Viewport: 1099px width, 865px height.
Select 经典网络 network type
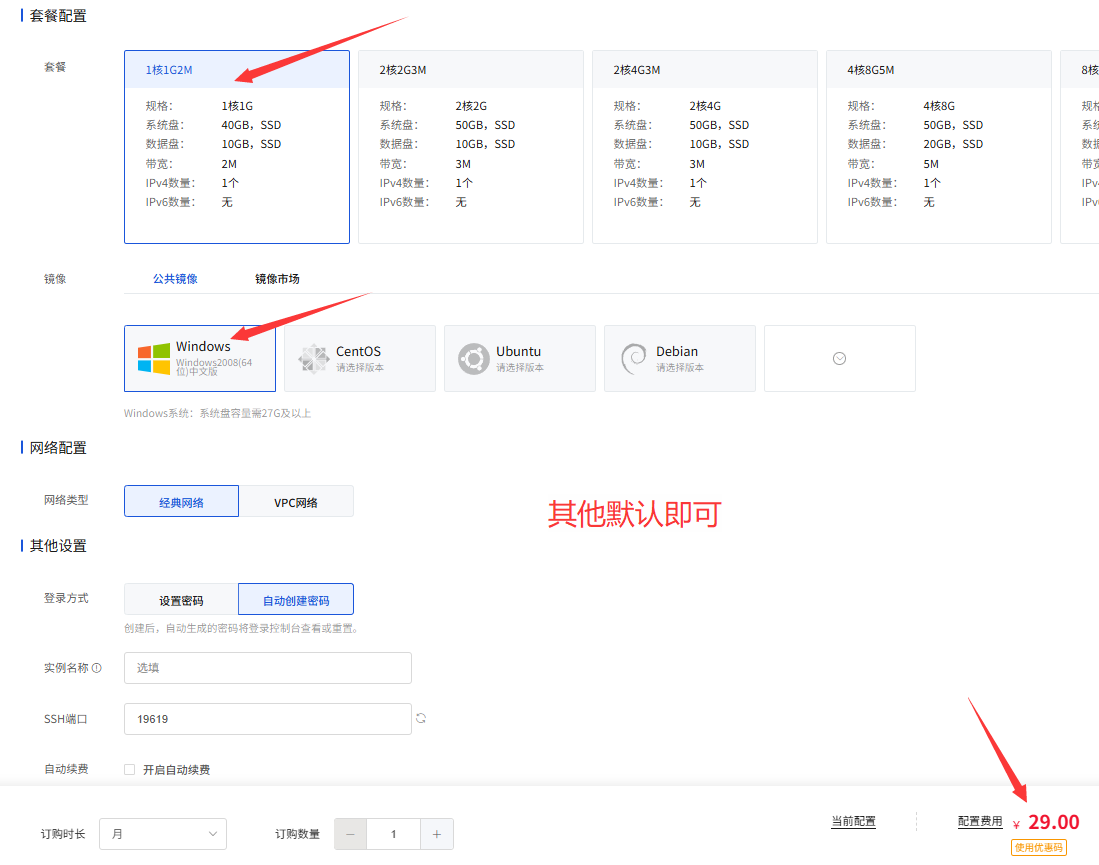pos(181,502)
